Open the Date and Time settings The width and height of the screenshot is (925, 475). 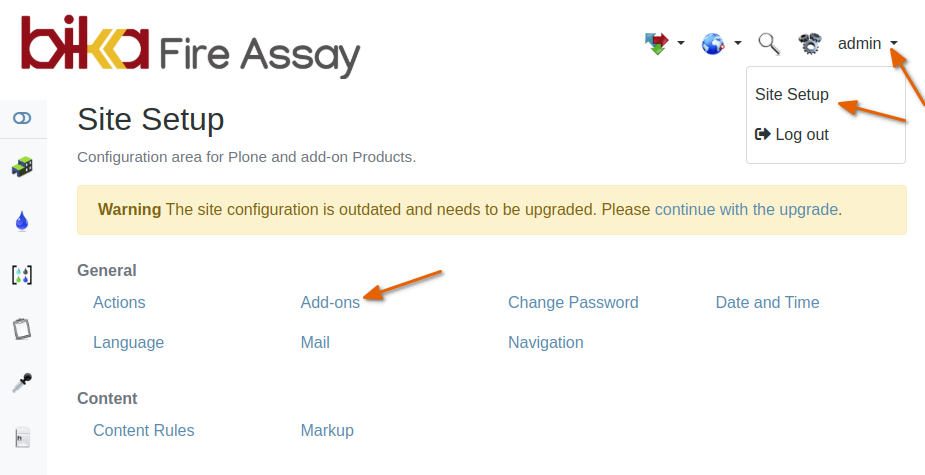(767, 302)
